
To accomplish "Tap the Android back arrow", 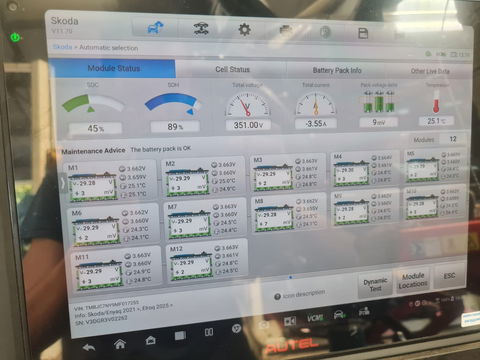I will click(x=89, y=348).
